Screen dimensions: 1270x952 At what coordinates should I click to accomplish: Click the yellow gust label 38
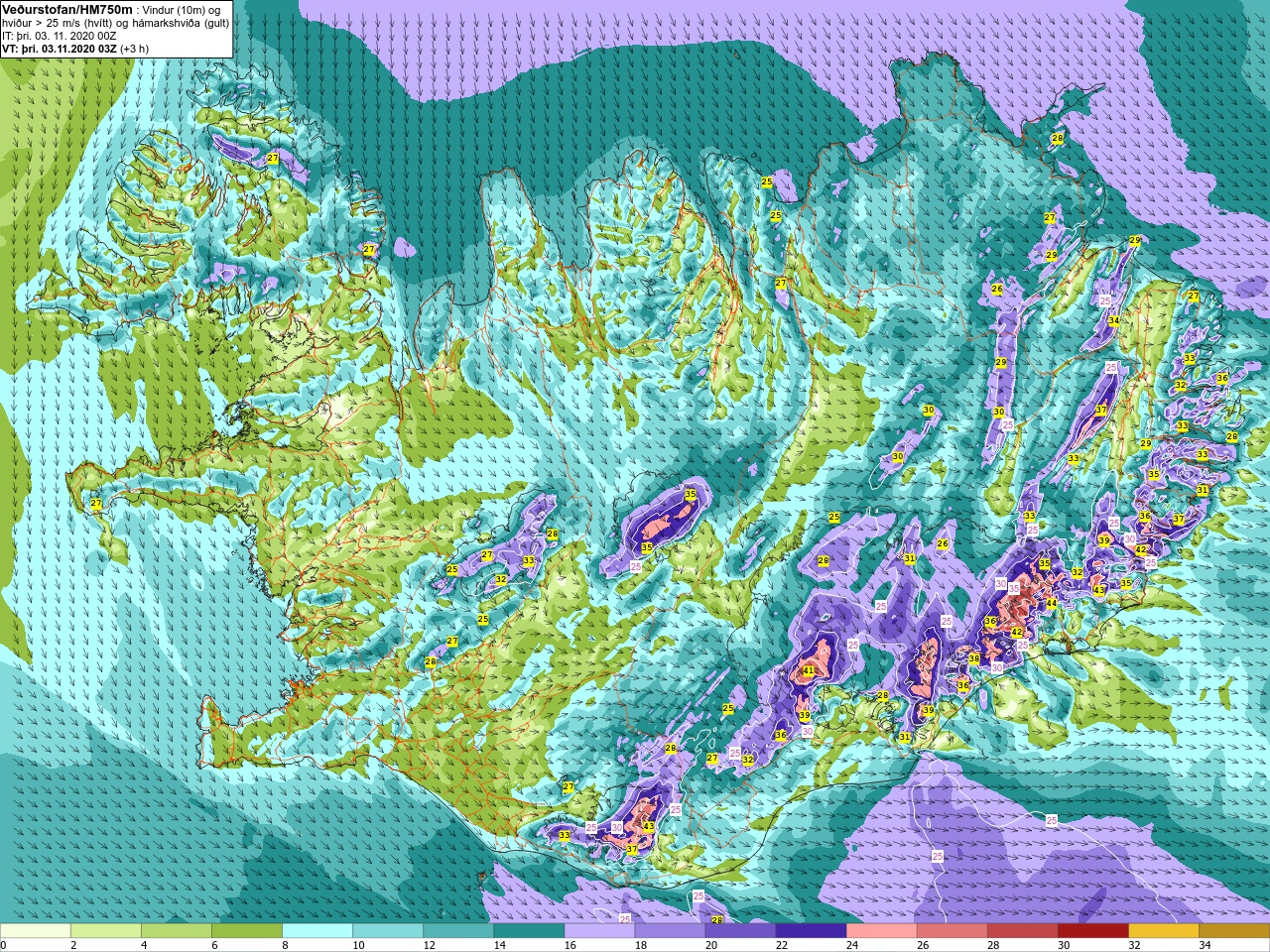coord(974,659)
